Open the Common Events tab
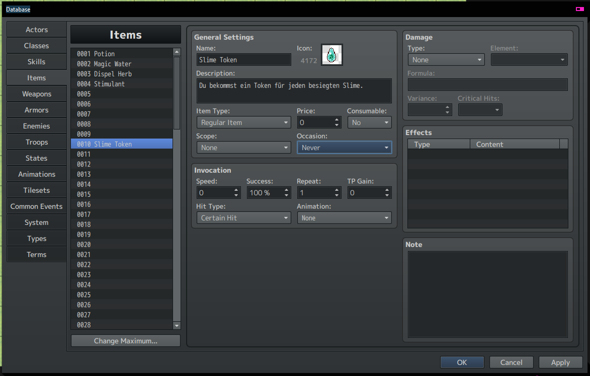Viewport: 590px width, 376px height. [x=36, y=207]
